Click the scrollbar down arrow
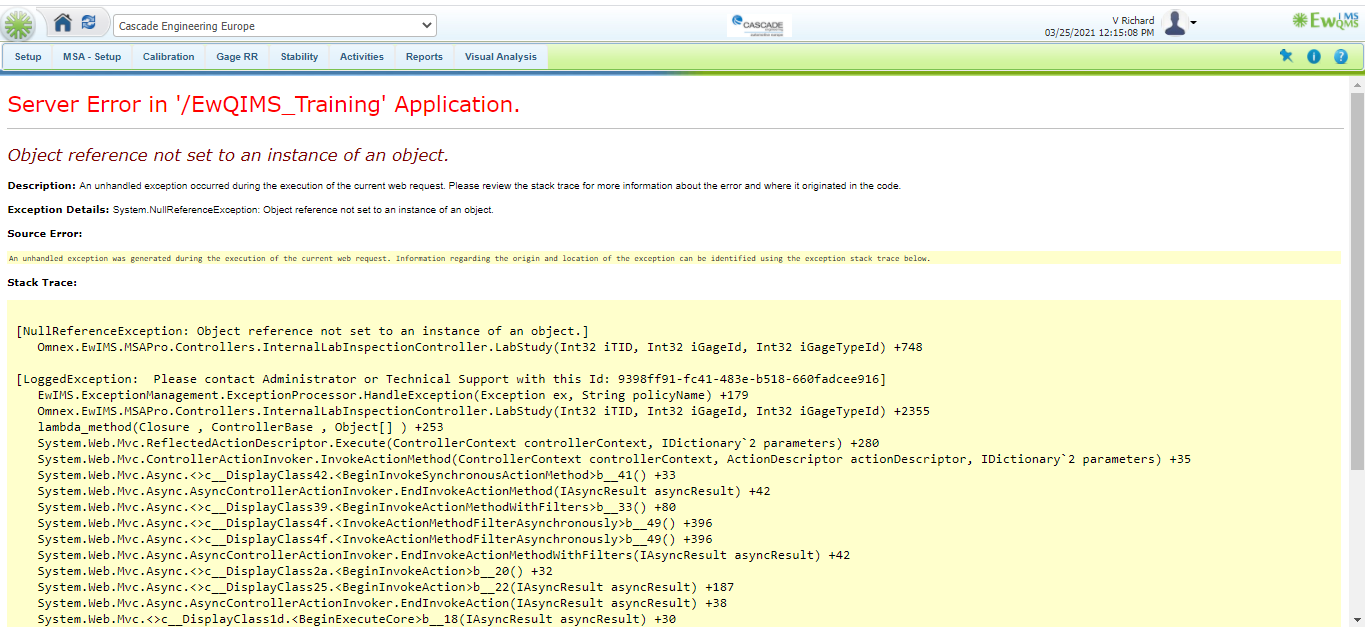 pyautogui.click(x=1357, y=619)
